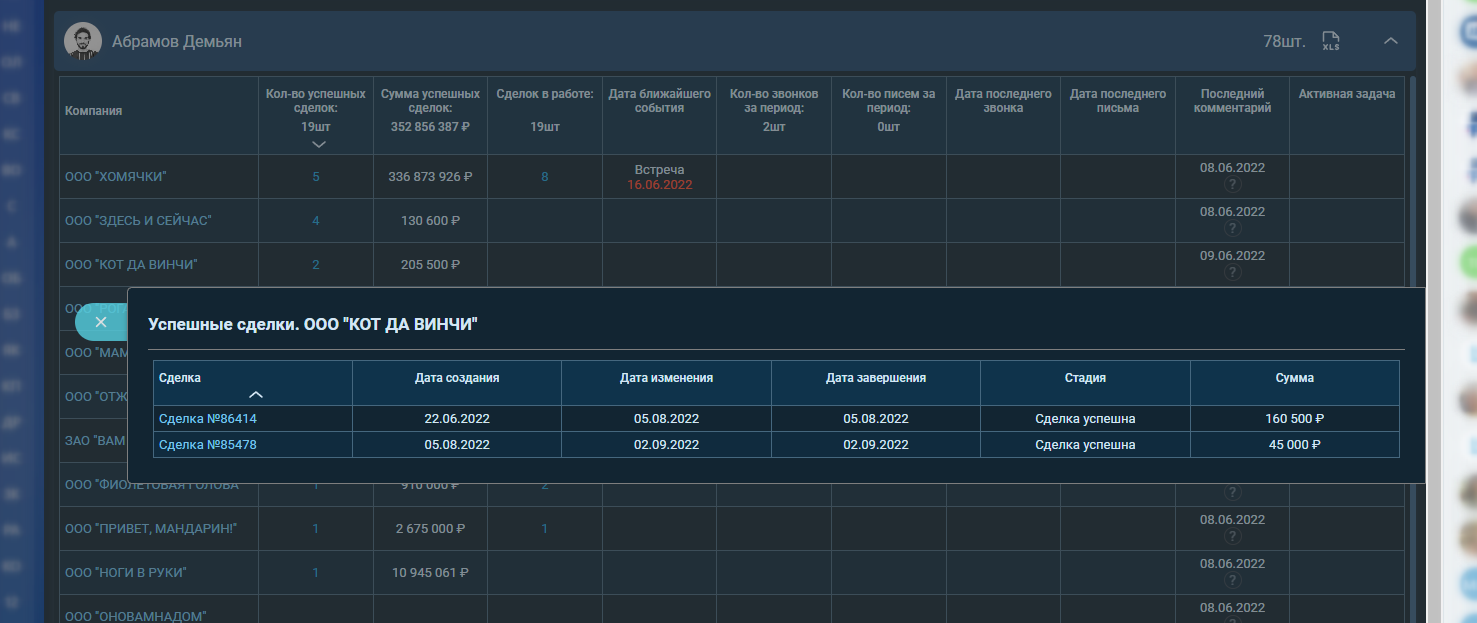Show 8 deals in progress for ХОМЯЧКИ
Image resolution: width=1477 pixels, height=623 pixels.
[545, 177]
